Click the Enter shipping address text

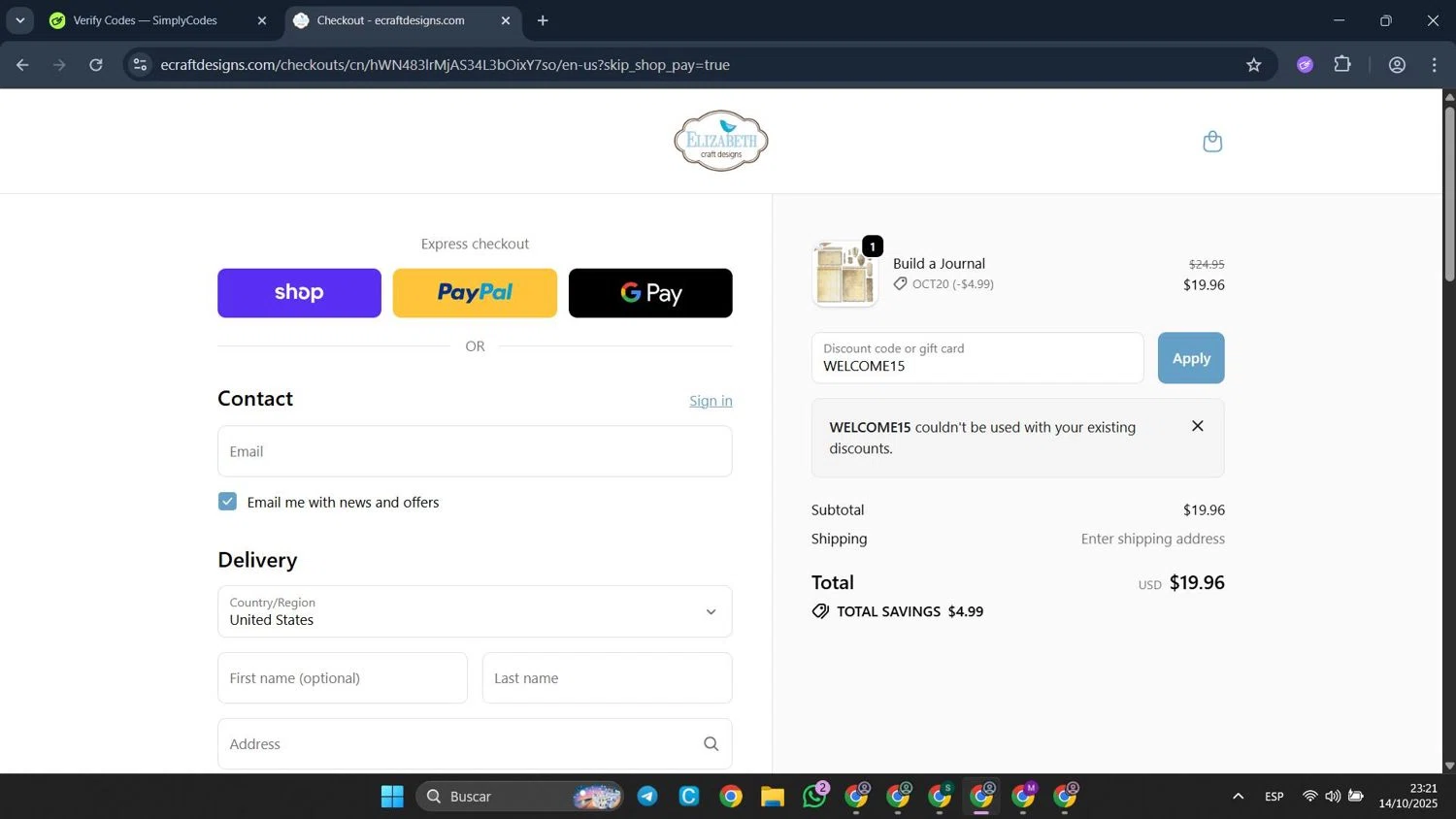1153,539
